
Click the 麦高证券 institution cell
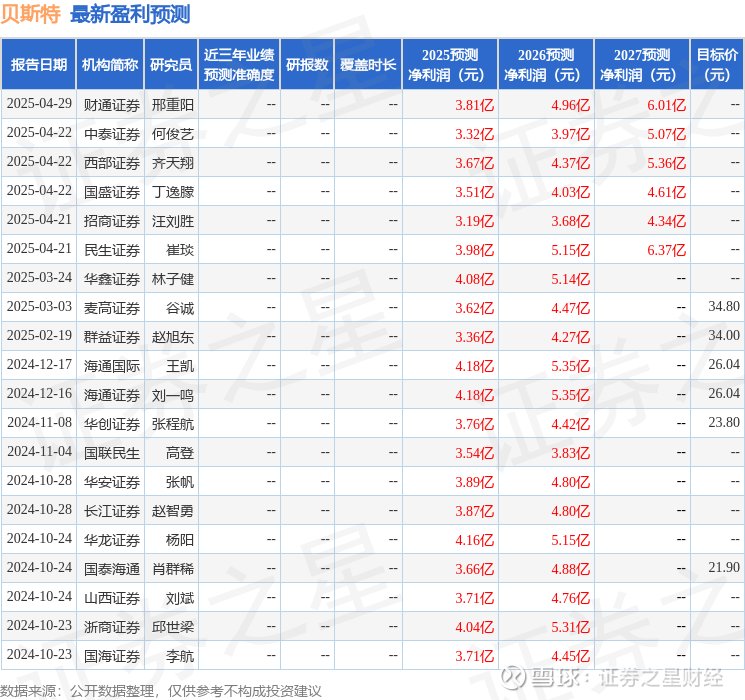point(112,308)
